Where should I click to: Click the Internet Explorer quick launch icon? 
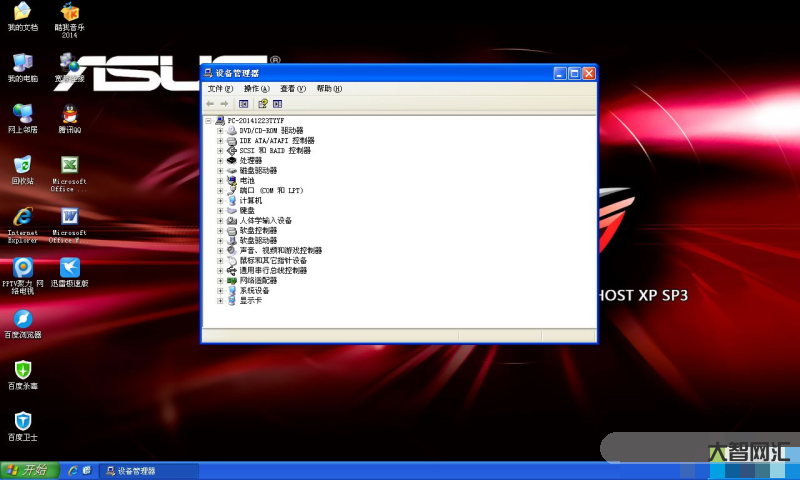[72, 470]
